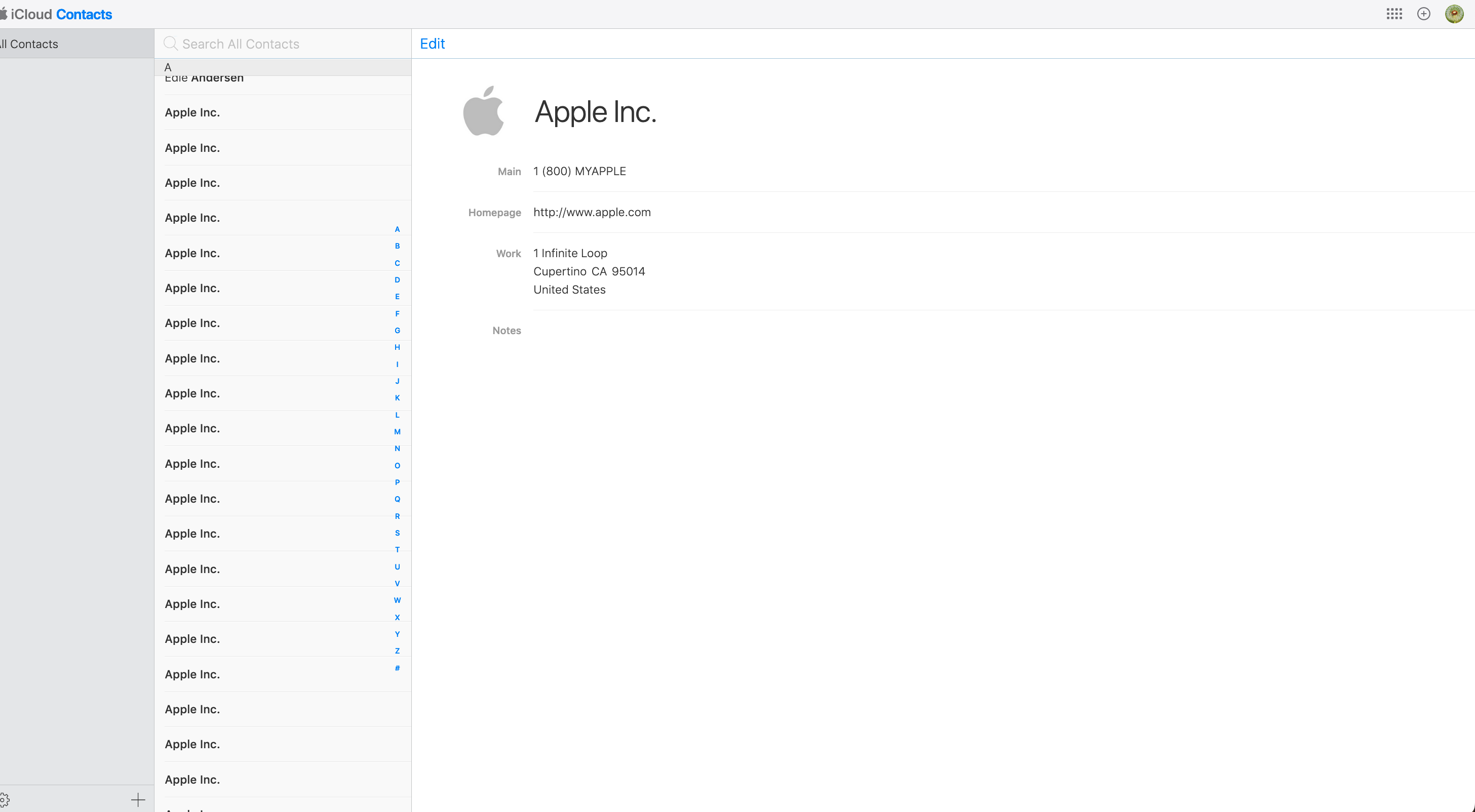Add new contact with plus icon

[138, 799]
